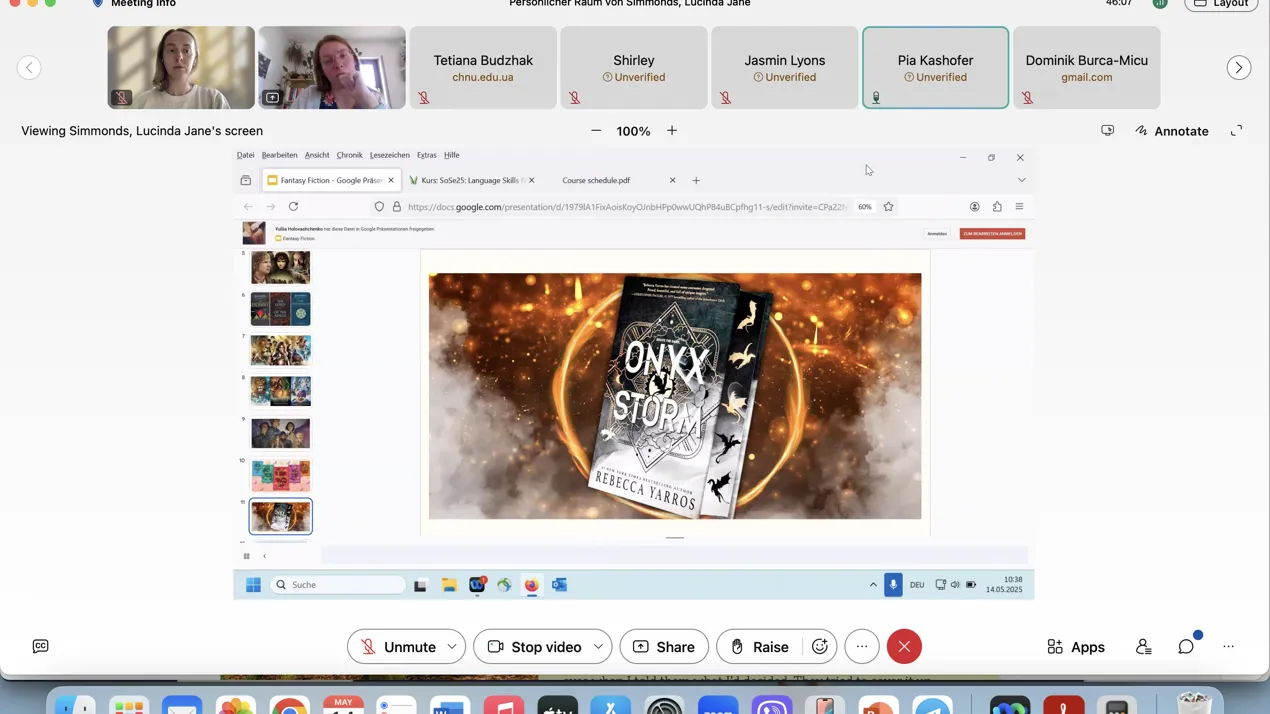Click the Anmelden button in Google Slides
This screenshot has height=714, width=1270.
(937, 234)
